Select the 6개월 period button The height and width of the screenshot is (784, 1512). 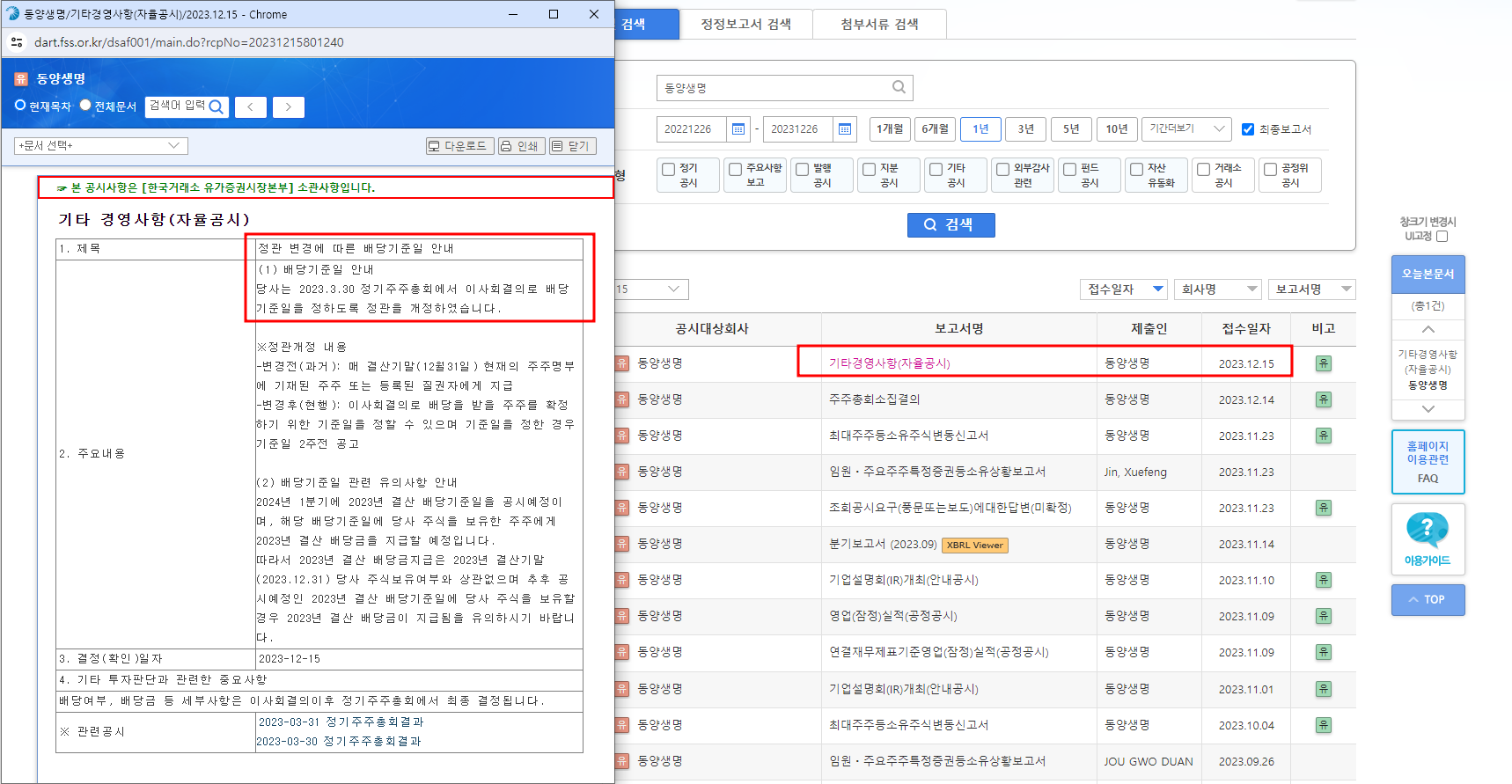pyautogui.click(x=935, y=128)
